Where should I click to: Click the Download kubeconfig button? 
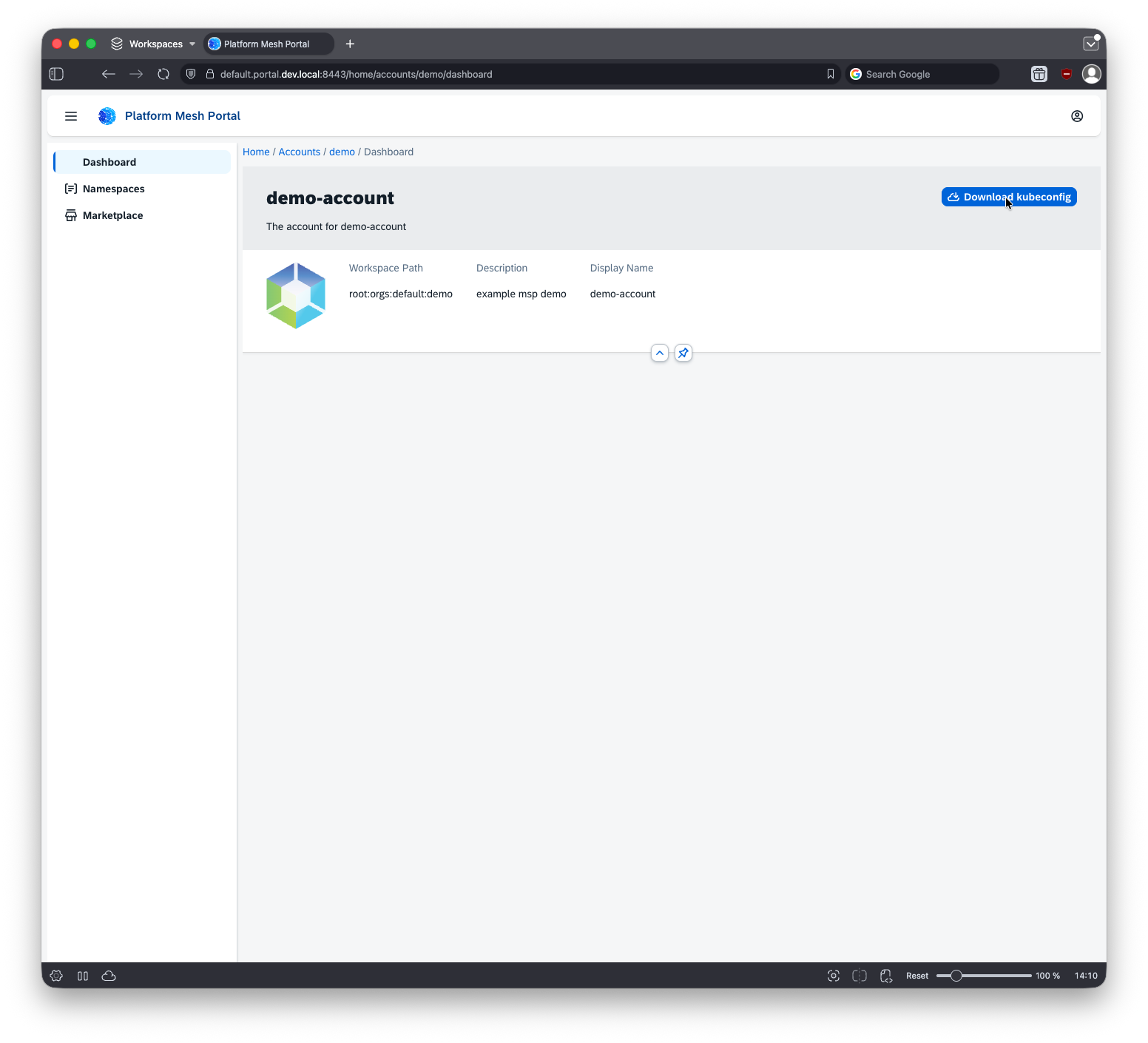1008,197
